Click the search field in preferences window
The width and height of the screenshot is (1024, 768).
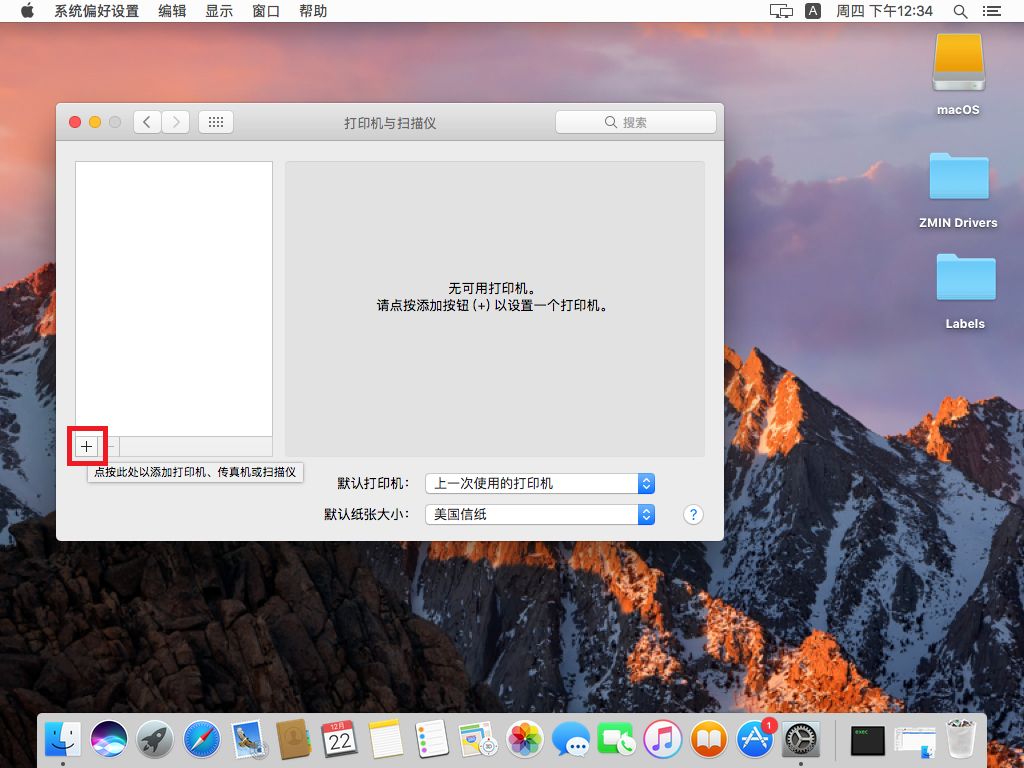635,122
